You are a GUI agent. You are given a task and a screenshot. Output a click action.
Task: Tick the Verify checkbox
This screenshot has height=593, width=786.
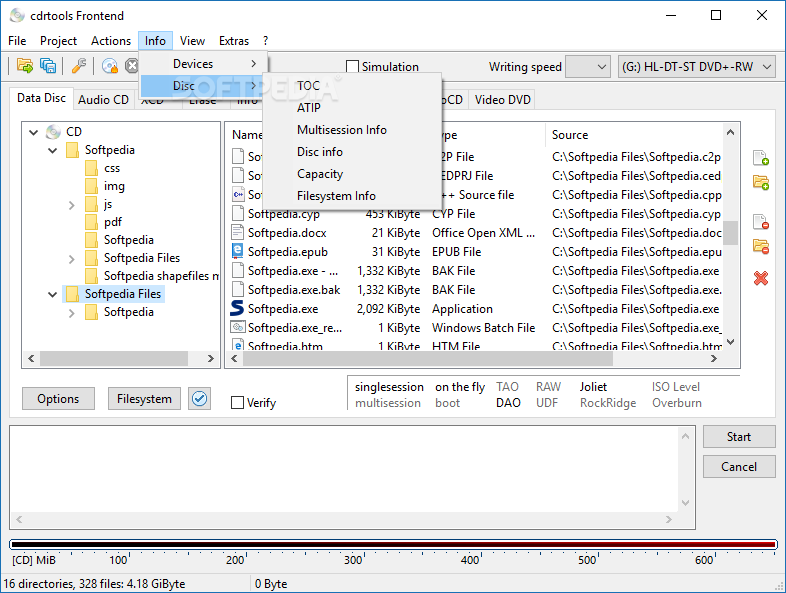(x=237, y=403)
